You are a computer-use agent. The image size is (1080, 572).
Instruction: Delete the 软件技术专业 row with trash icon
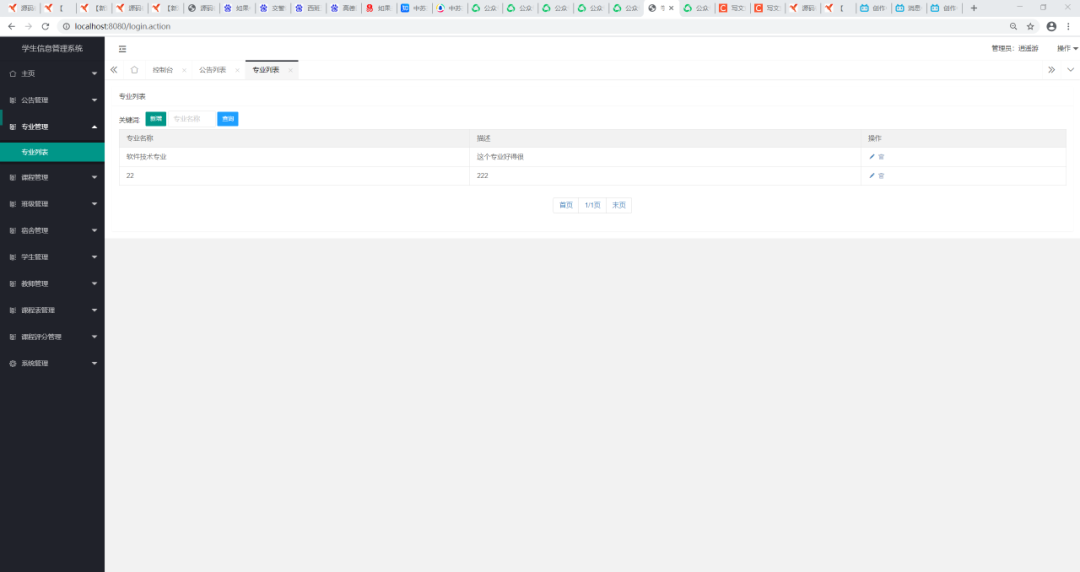click(881, 157)
